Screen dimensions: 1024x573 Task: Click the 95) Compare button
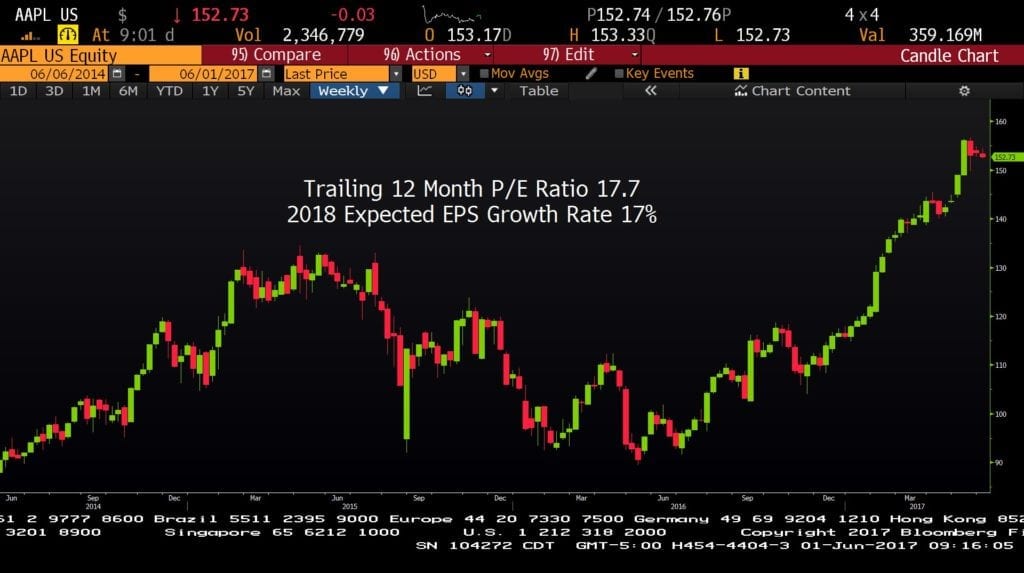click(276, 55)
